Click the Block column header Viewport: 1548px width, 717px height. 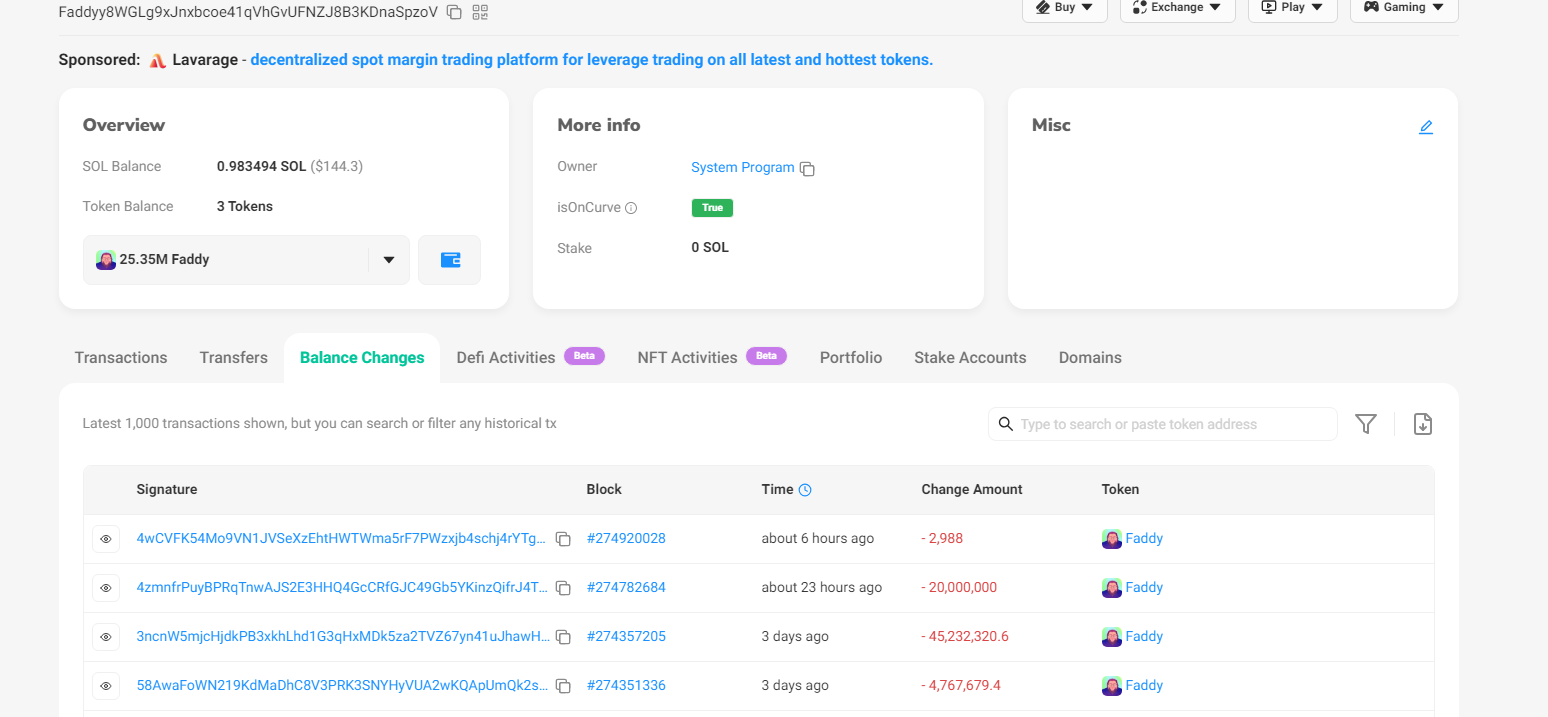tap(604, 489)
